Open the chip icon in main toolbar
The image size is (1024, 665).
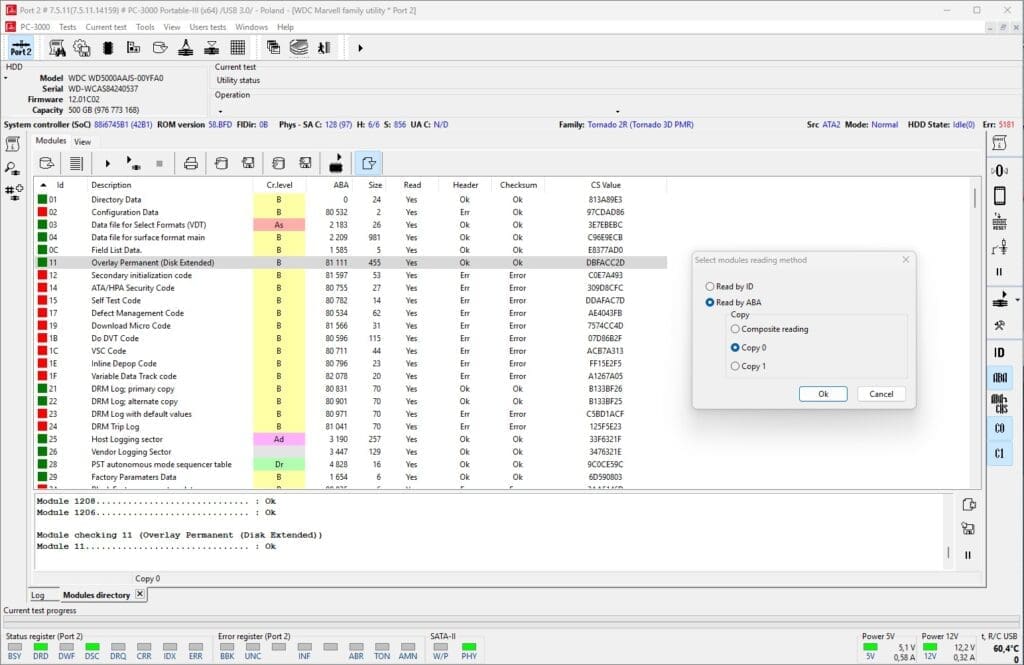point(108,48)
